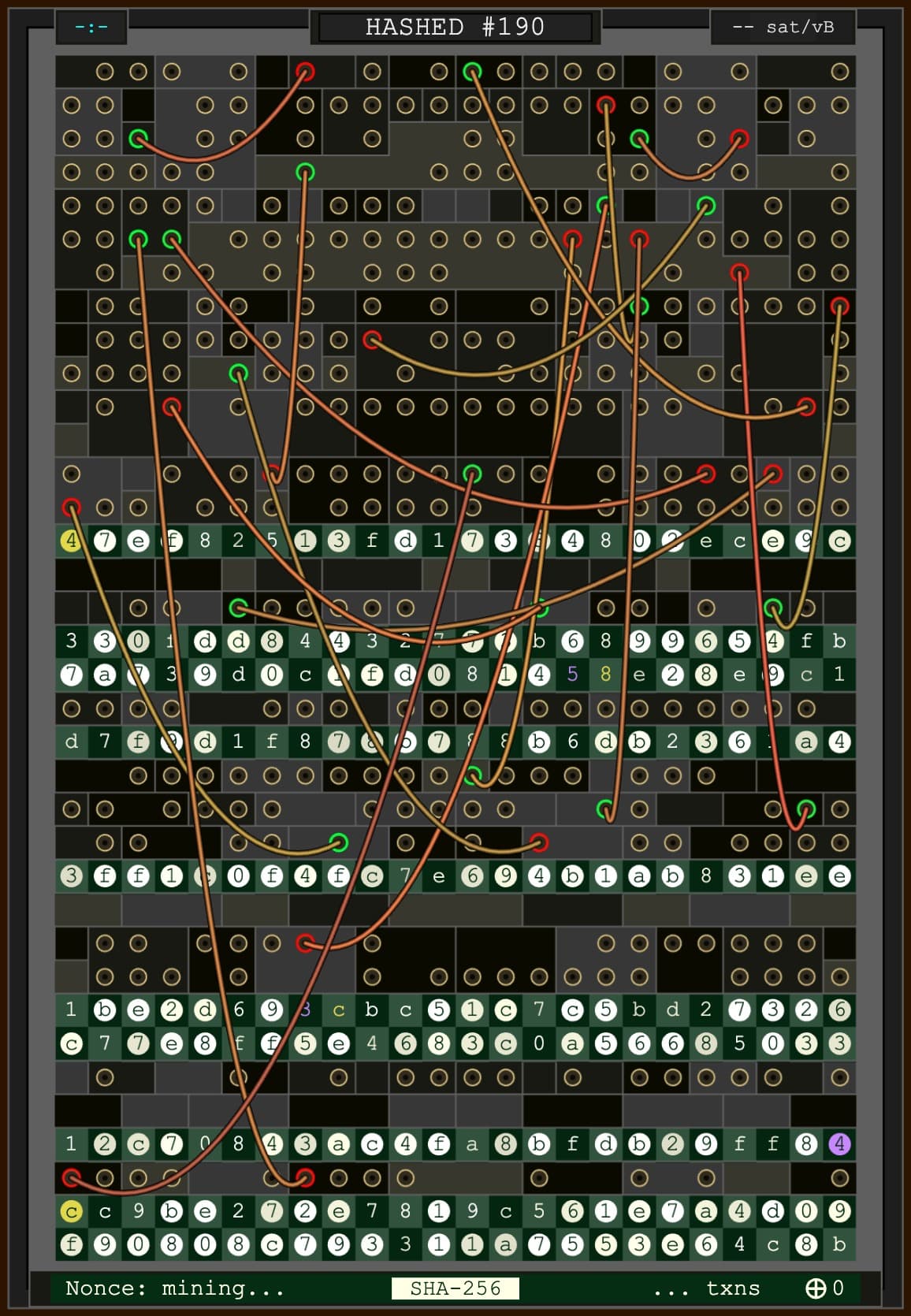The width and height of the screenshot is (911, 1316).
Task: Click the 0 count next to the crosshair
Action: tap(838, 1288)
